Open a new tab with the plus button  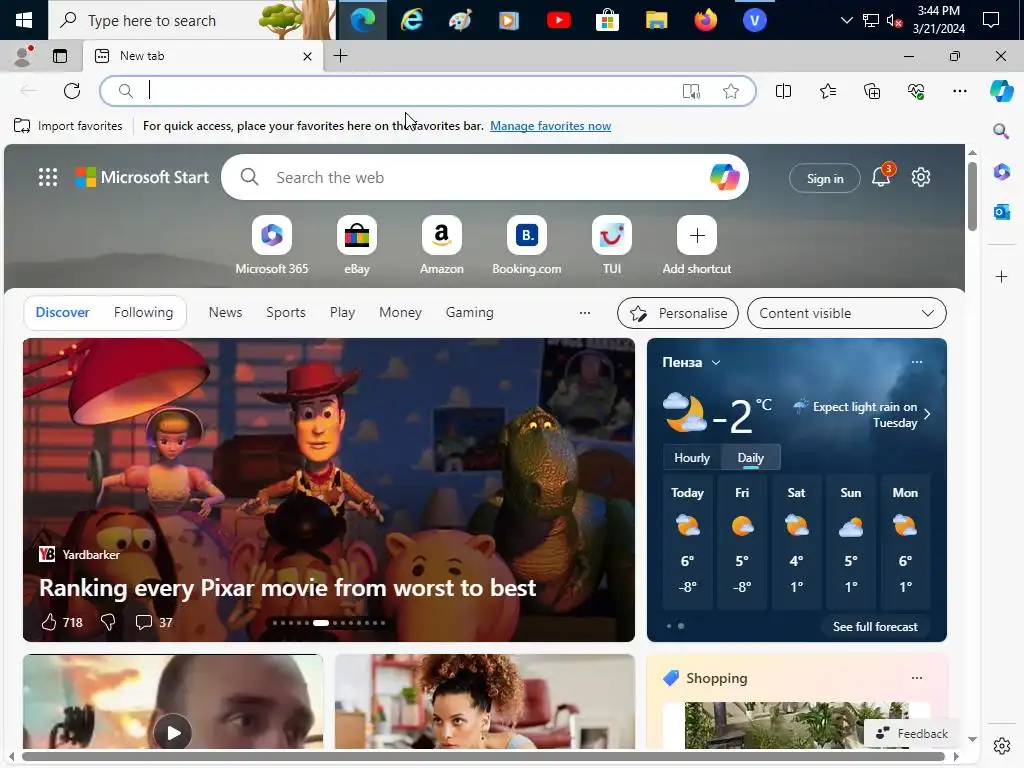[x=340, y=56]
